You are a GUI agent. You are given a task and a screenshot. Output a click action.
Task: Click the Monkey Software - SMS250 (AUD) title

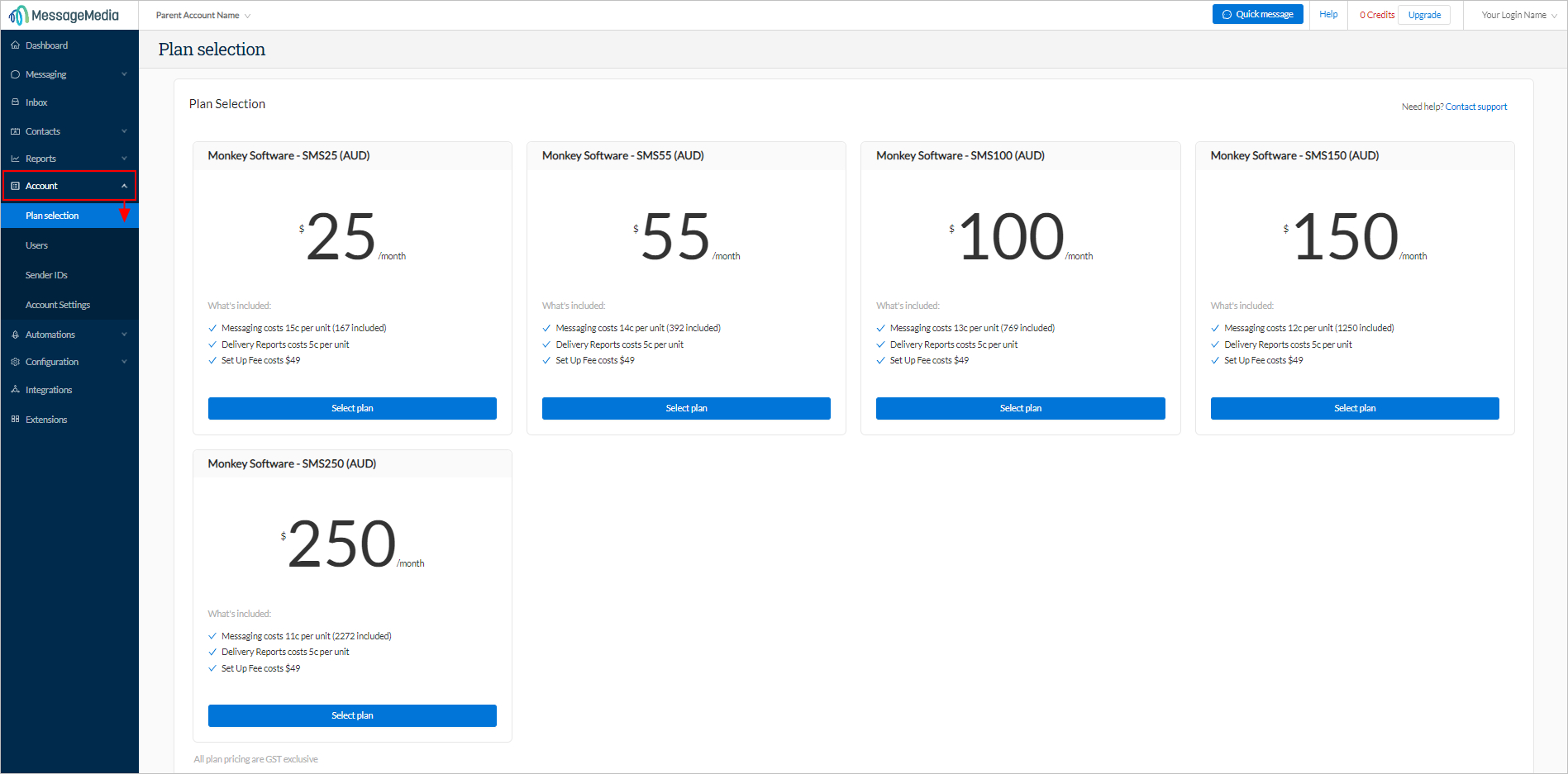point(292,463)
